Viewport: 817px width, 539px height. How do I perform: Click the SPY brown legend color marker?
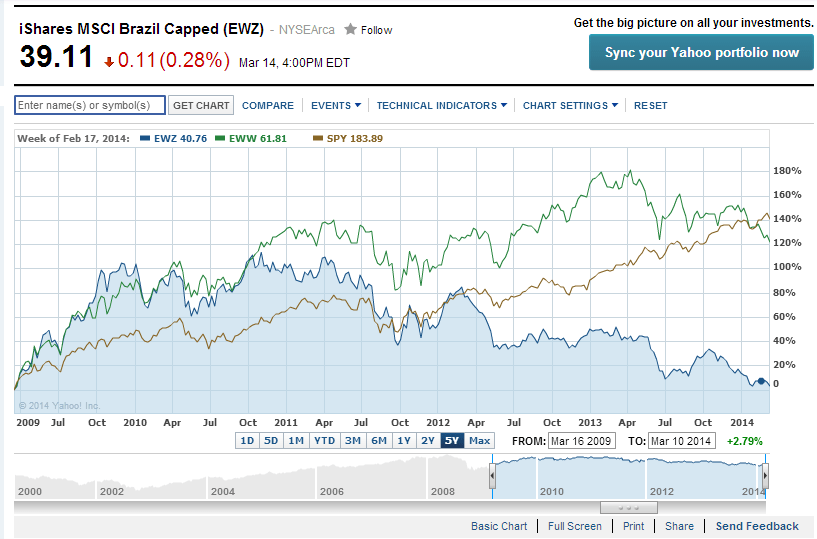coord(317,138)
